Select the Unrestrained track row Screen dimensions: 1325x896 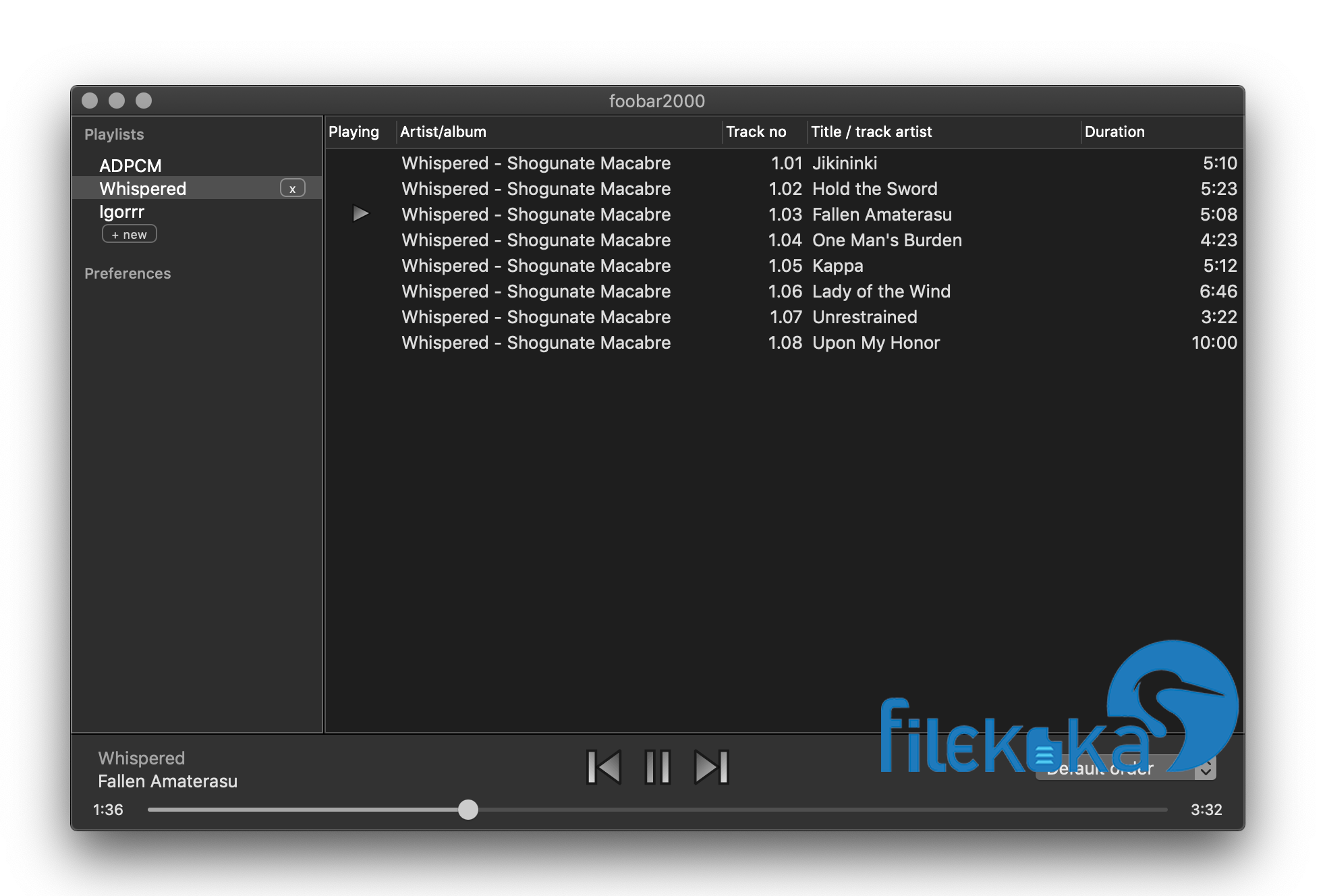784,317
